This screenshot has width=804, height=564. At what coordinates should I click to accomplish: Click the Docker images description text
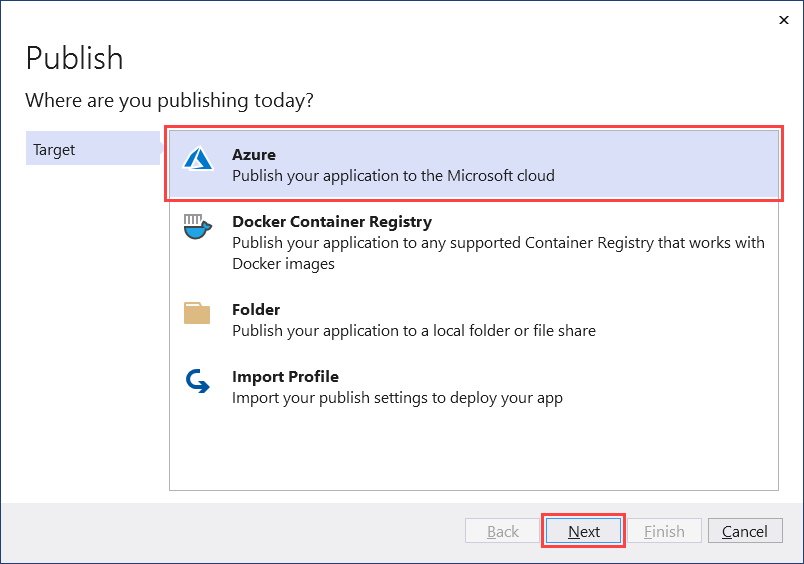tap(498, 253)
